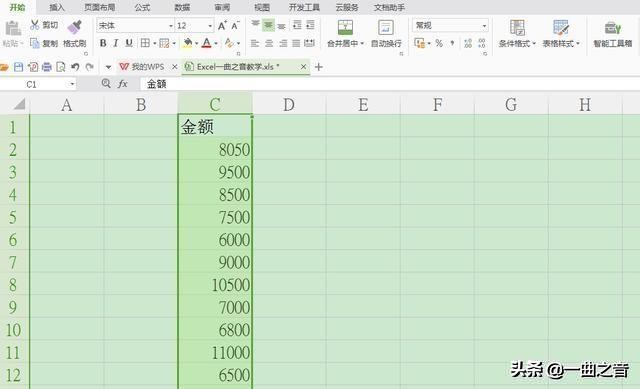Click the Paste (粘贴) clipboard icon
Screen dimensions: 640x389
click(x=13, y=28)
